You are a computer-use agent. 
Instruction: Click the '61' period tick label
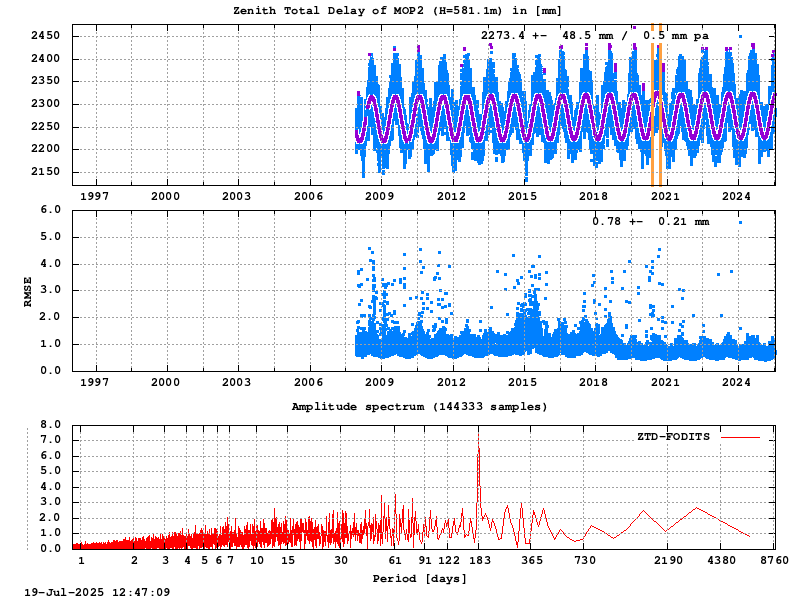395,560
